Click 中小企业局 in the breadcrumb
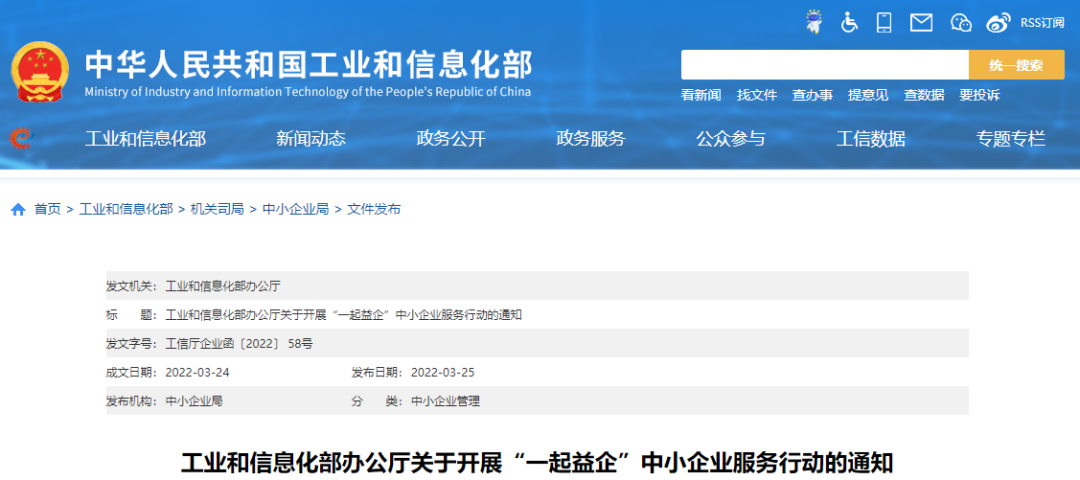 295,209
